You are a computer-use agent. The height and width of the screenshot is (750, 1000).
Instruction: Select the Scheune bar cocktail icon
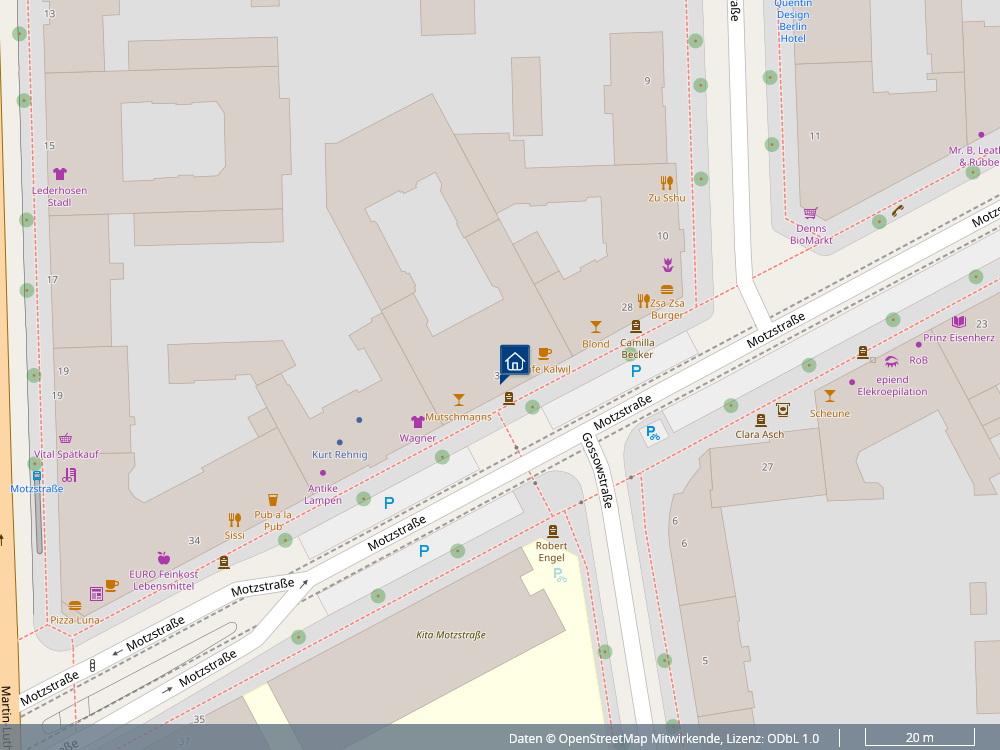(x=829, y=397)
